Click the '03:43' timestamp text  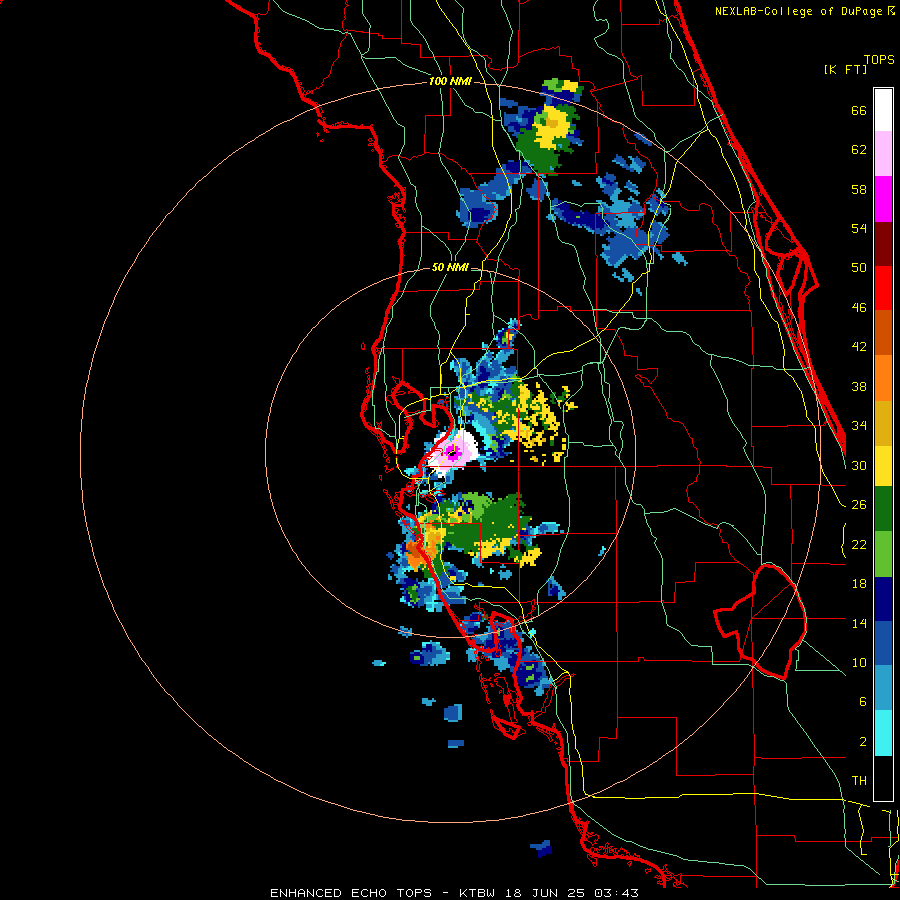(616, 893)
